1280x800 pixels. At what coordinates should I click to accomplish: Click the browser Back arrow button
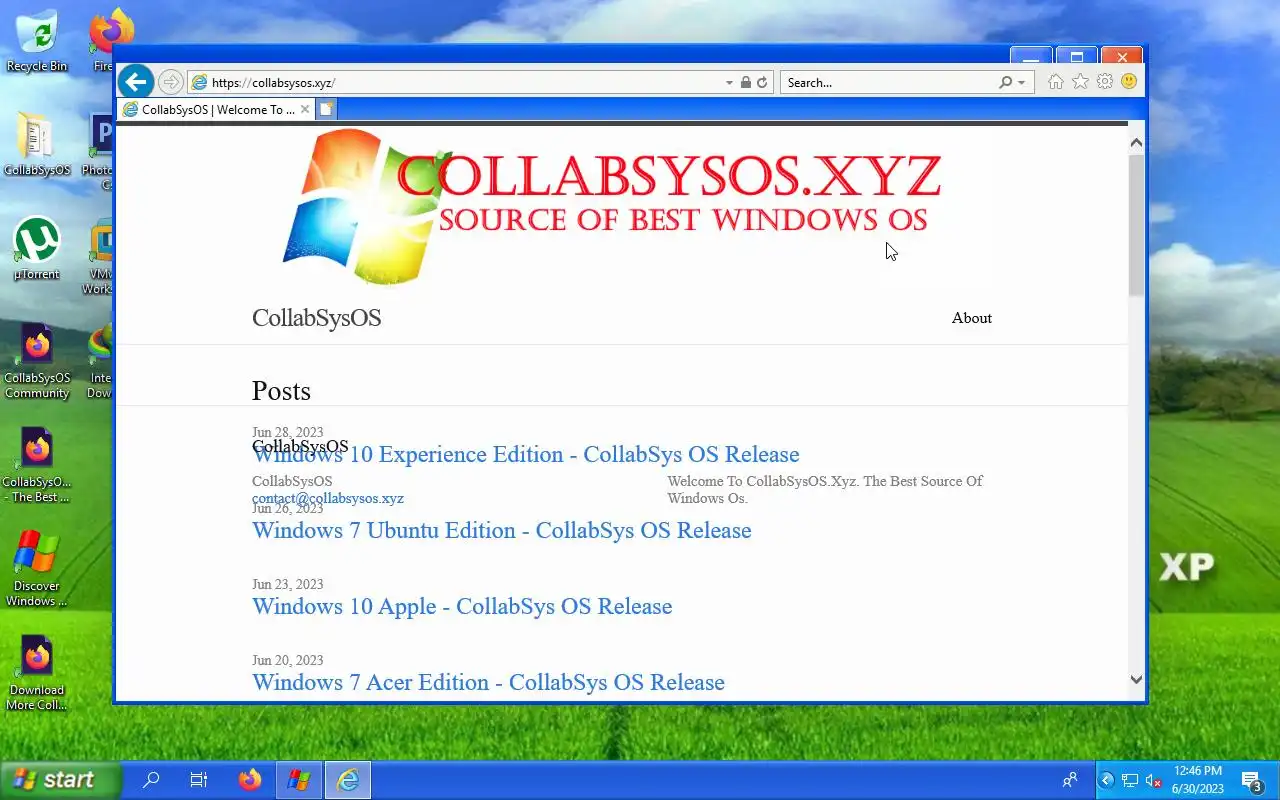[x=136, y=82]
